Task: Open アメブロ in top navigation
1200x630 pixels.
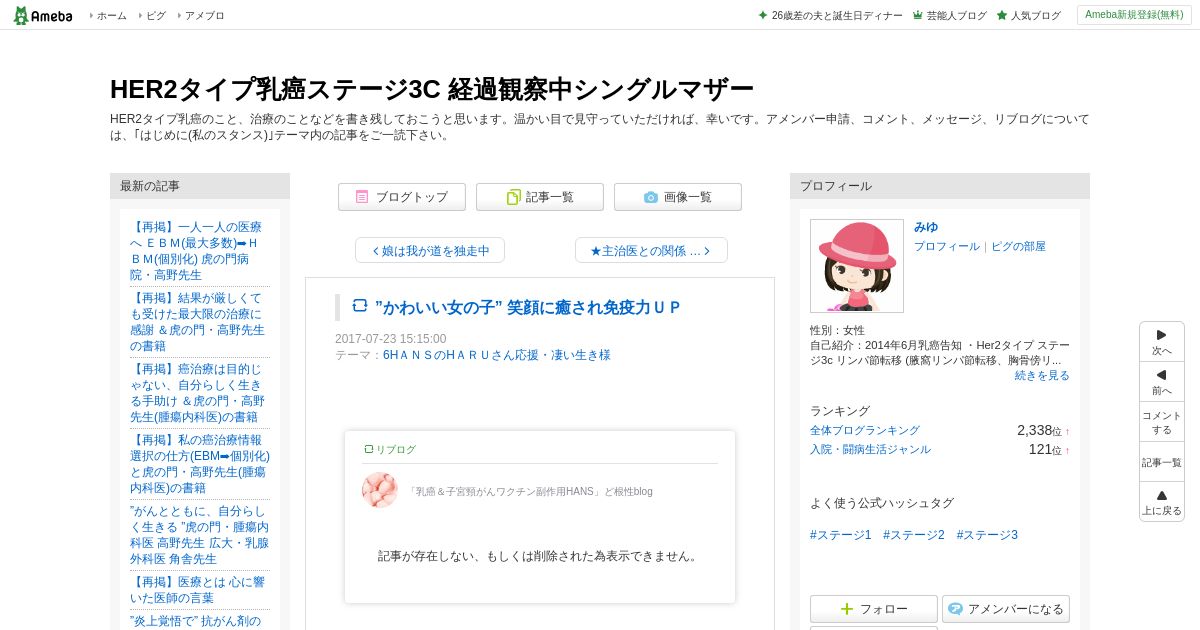Action: [x=204, y=15]
